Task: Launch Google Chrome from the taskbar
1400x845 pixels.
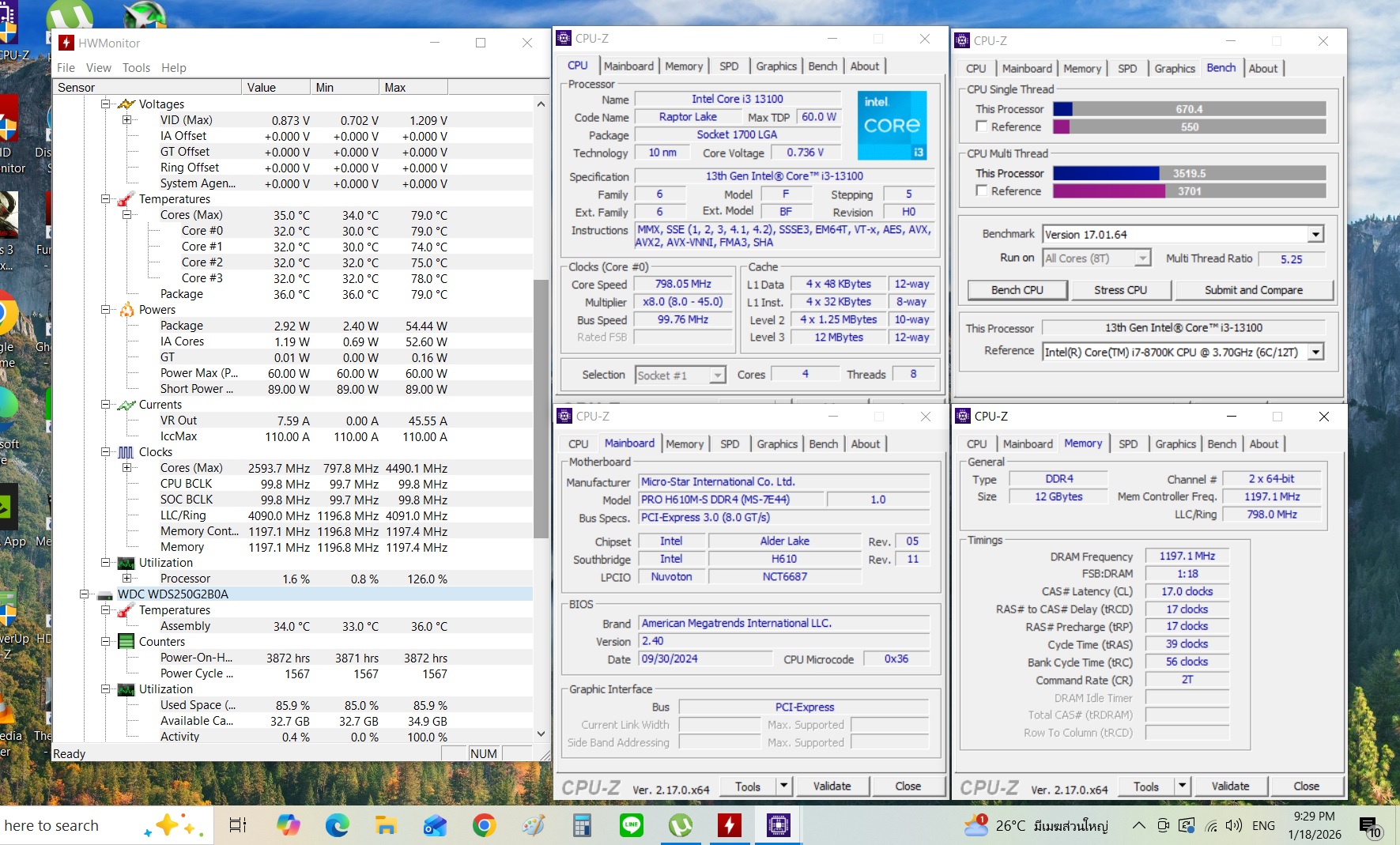Action: point(484,826)
